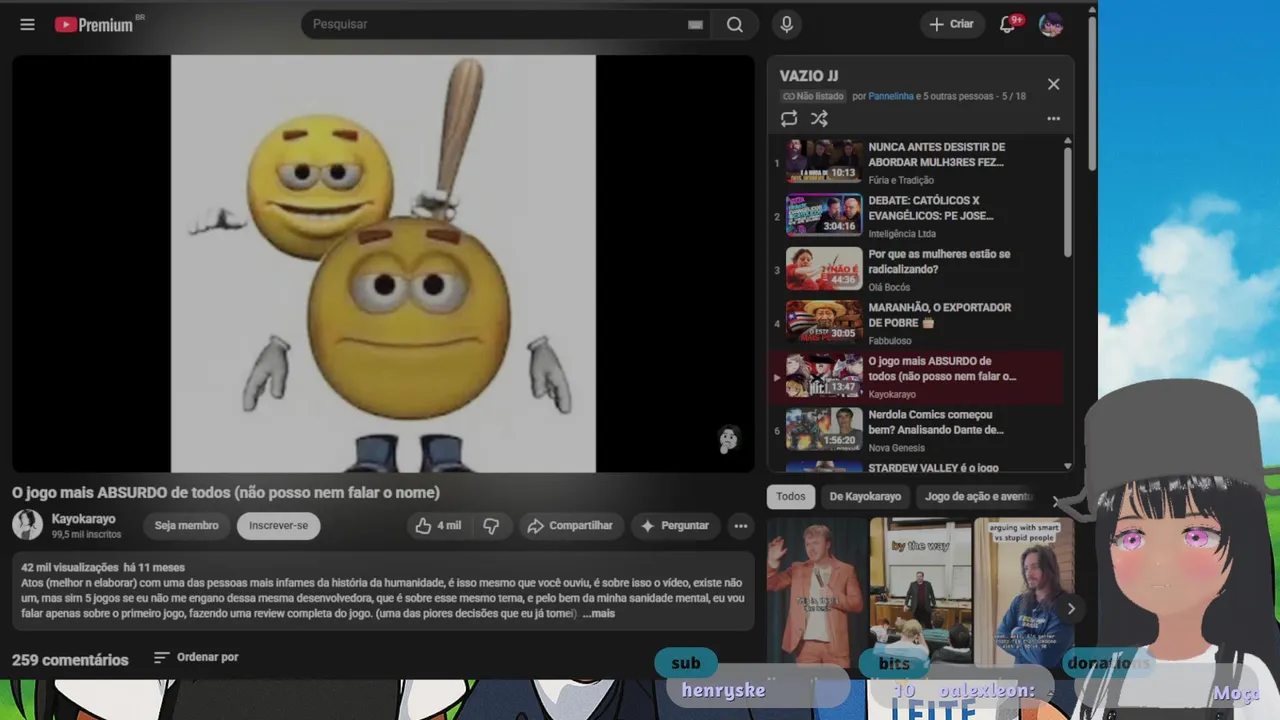Open more actions three-dot menu

(x=740, y=526)
